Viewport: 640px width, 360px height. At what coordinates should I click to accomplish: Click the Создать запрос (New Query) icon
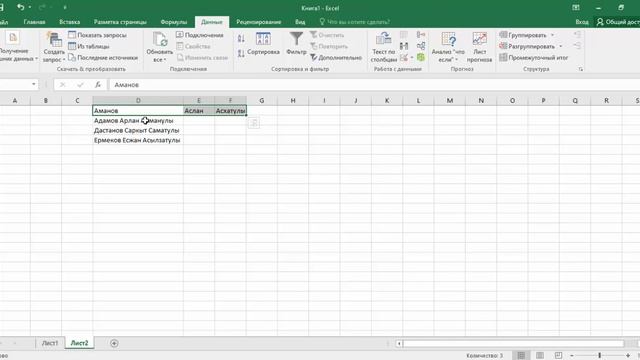click(54, 40)
